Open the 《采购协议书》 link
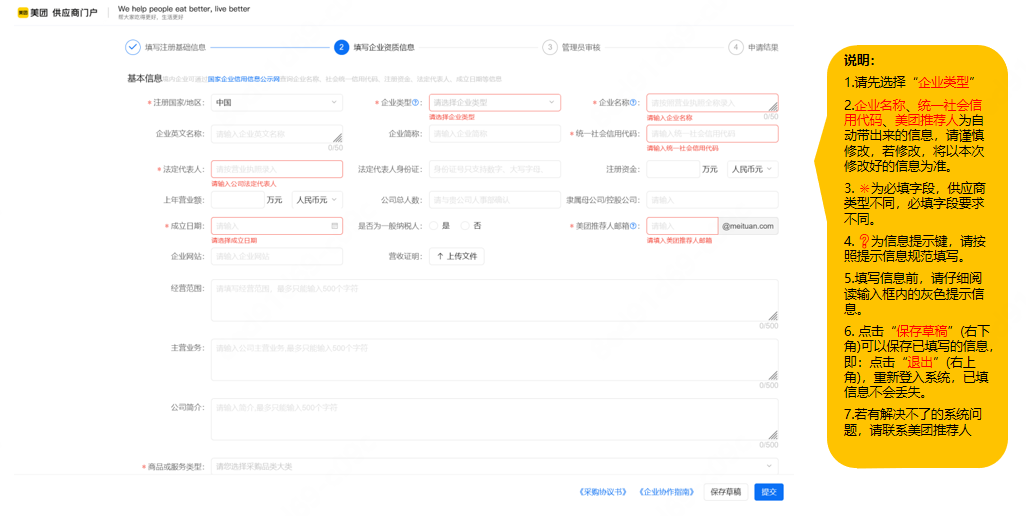Image resolution: width=1026 pixels, height=516 pixels. pyautogui.click(x=603, y=492)
